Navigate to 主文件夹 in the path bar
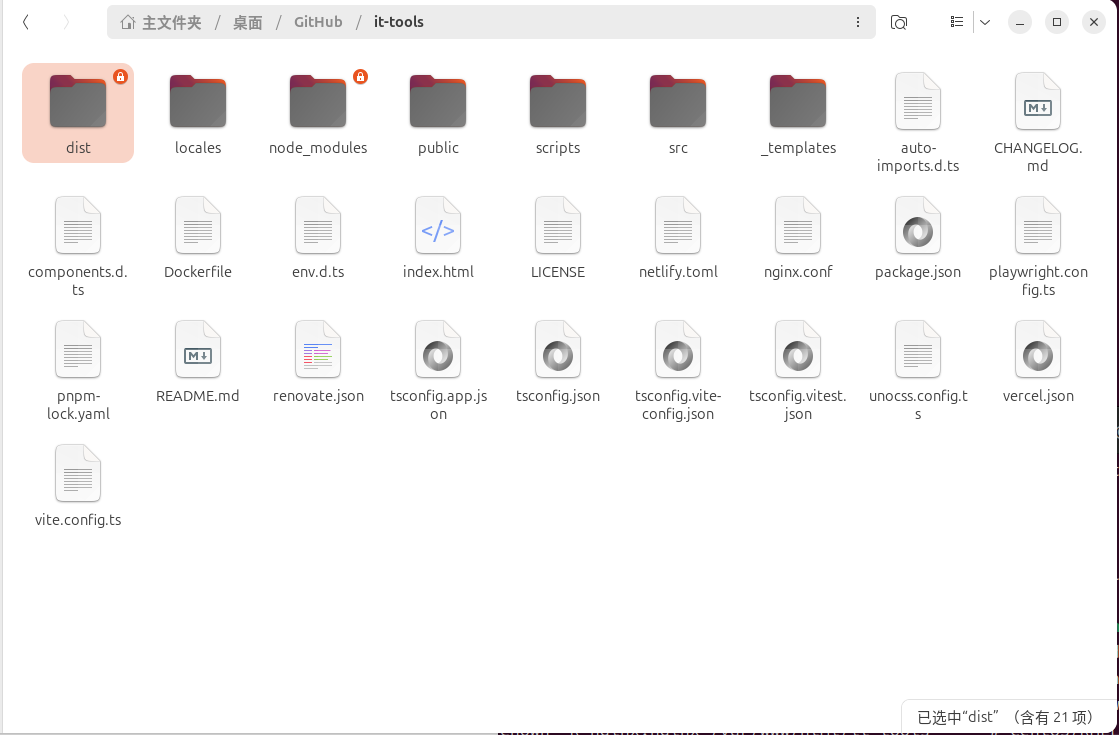This screenshot has width=1119, height=735. (x=171, y=22)
